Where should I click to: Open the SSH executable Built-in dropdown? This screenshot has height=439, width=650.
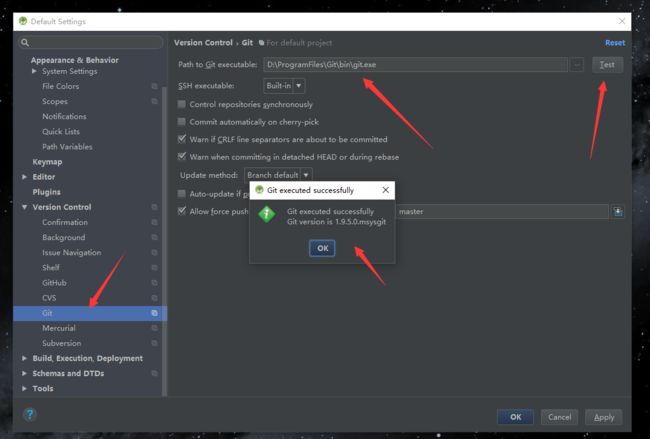click(x=284, y=86)
